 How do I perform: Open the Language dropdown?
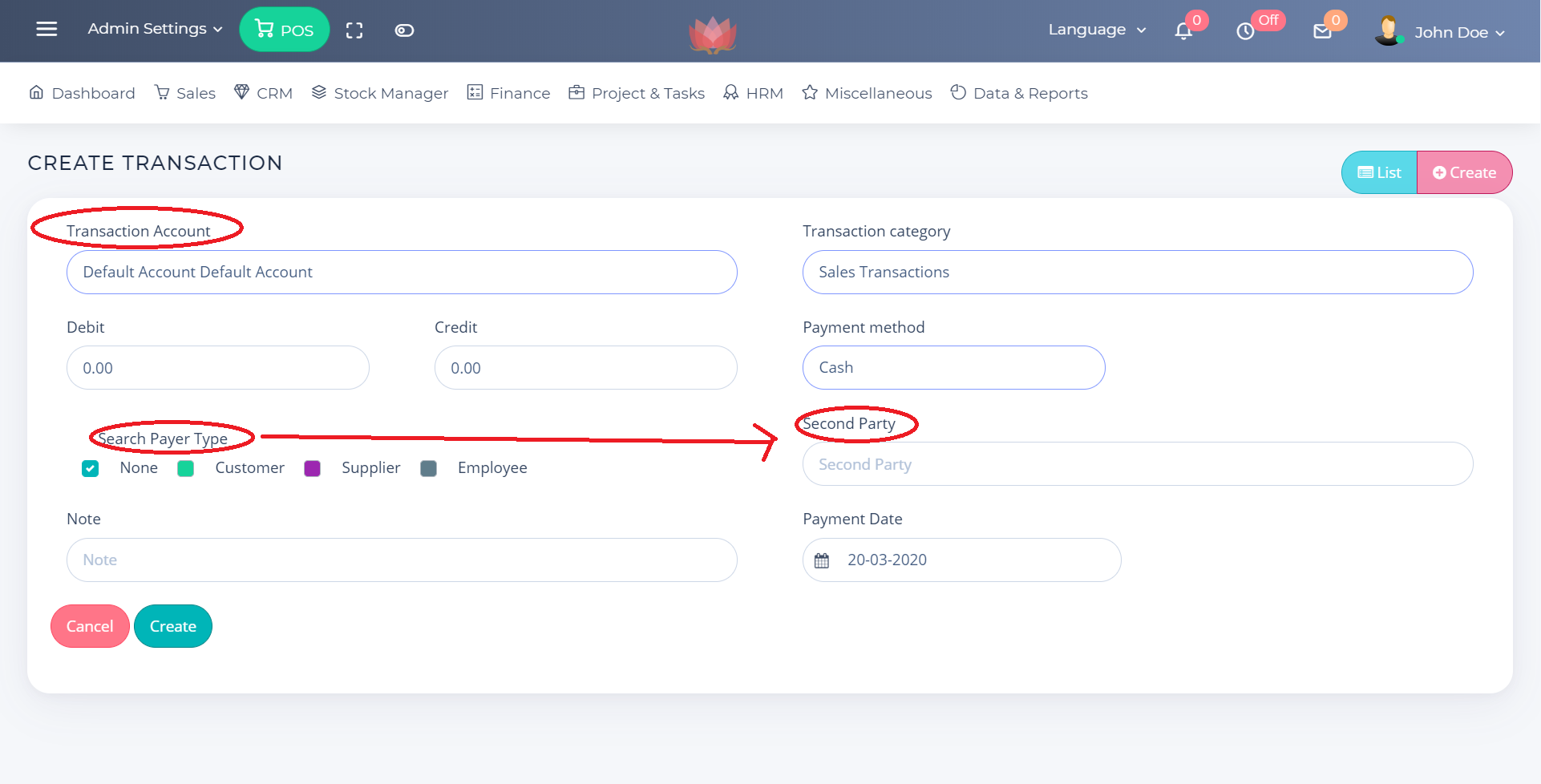pyautogui.click(x=1096, y=30)
